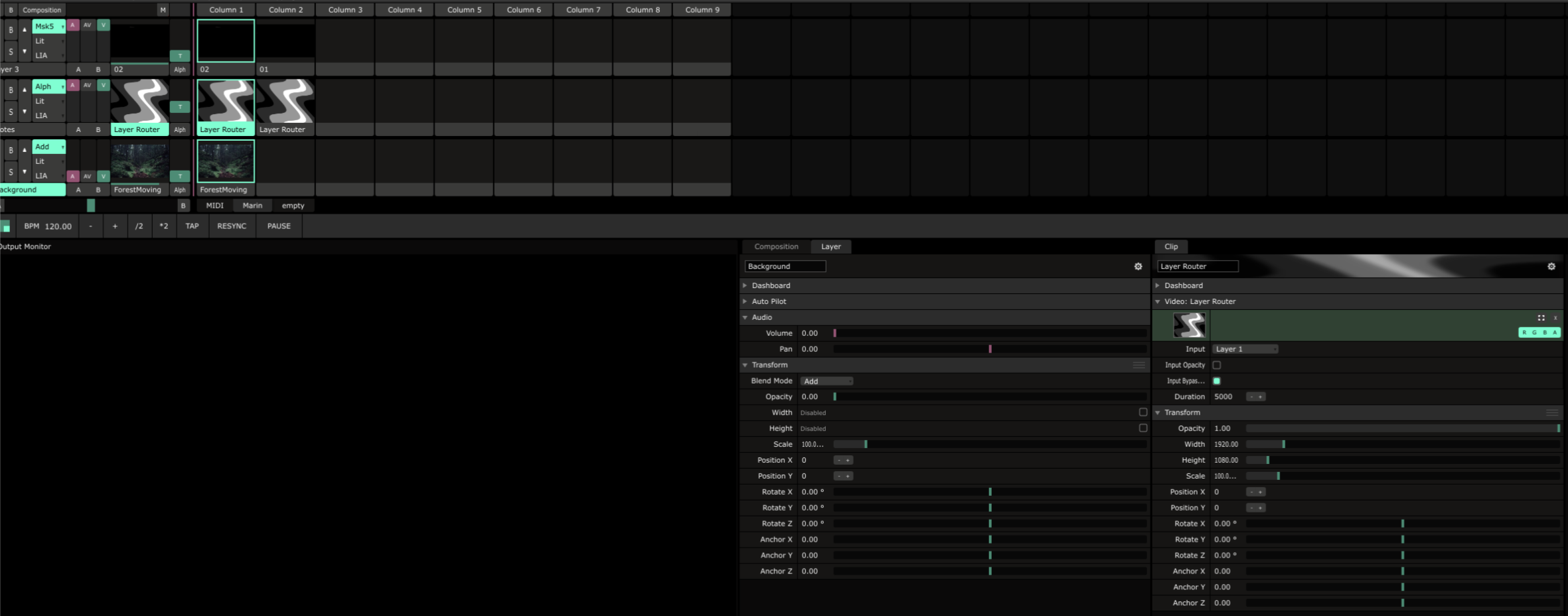1568x616 pixels.
Task: Open the Clip panel settings gear
Action: click(1551, 266)
